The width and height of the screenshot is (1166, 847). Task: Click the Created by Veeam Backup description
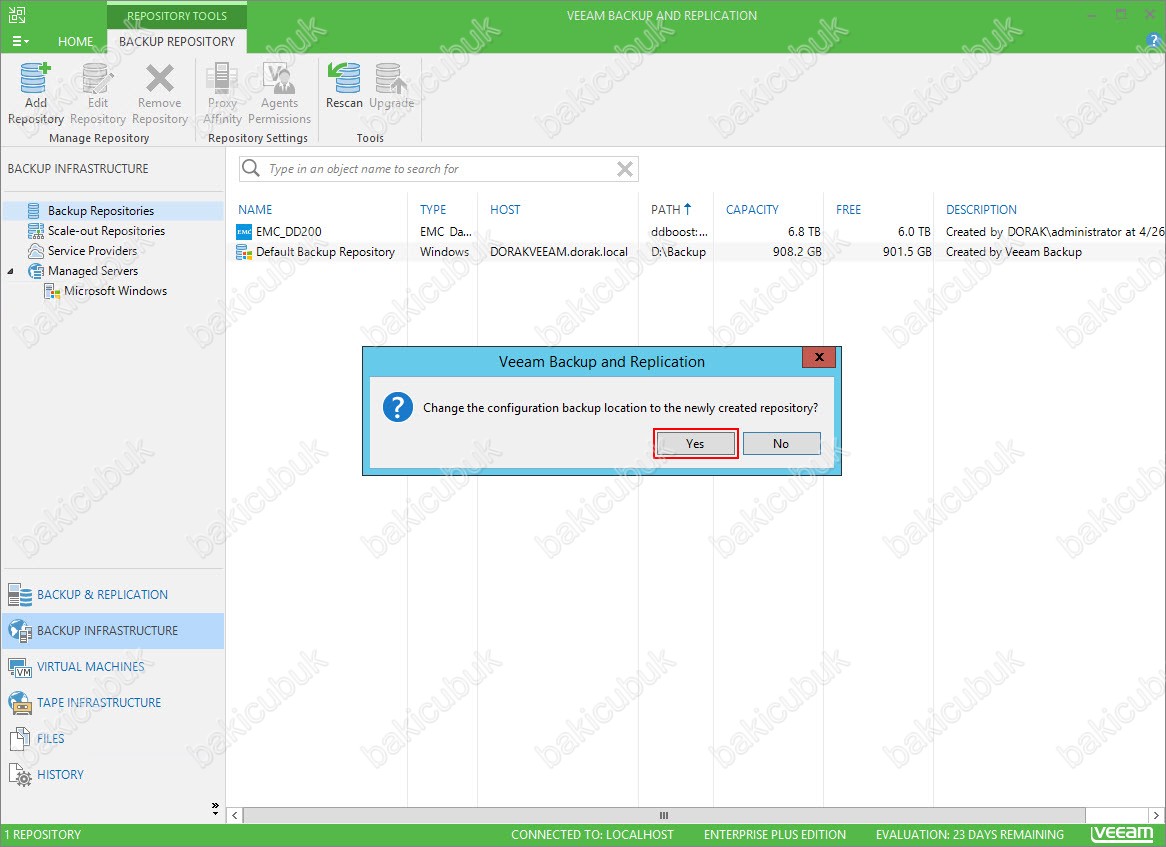pyautogui.click(x=1014, y=252)
